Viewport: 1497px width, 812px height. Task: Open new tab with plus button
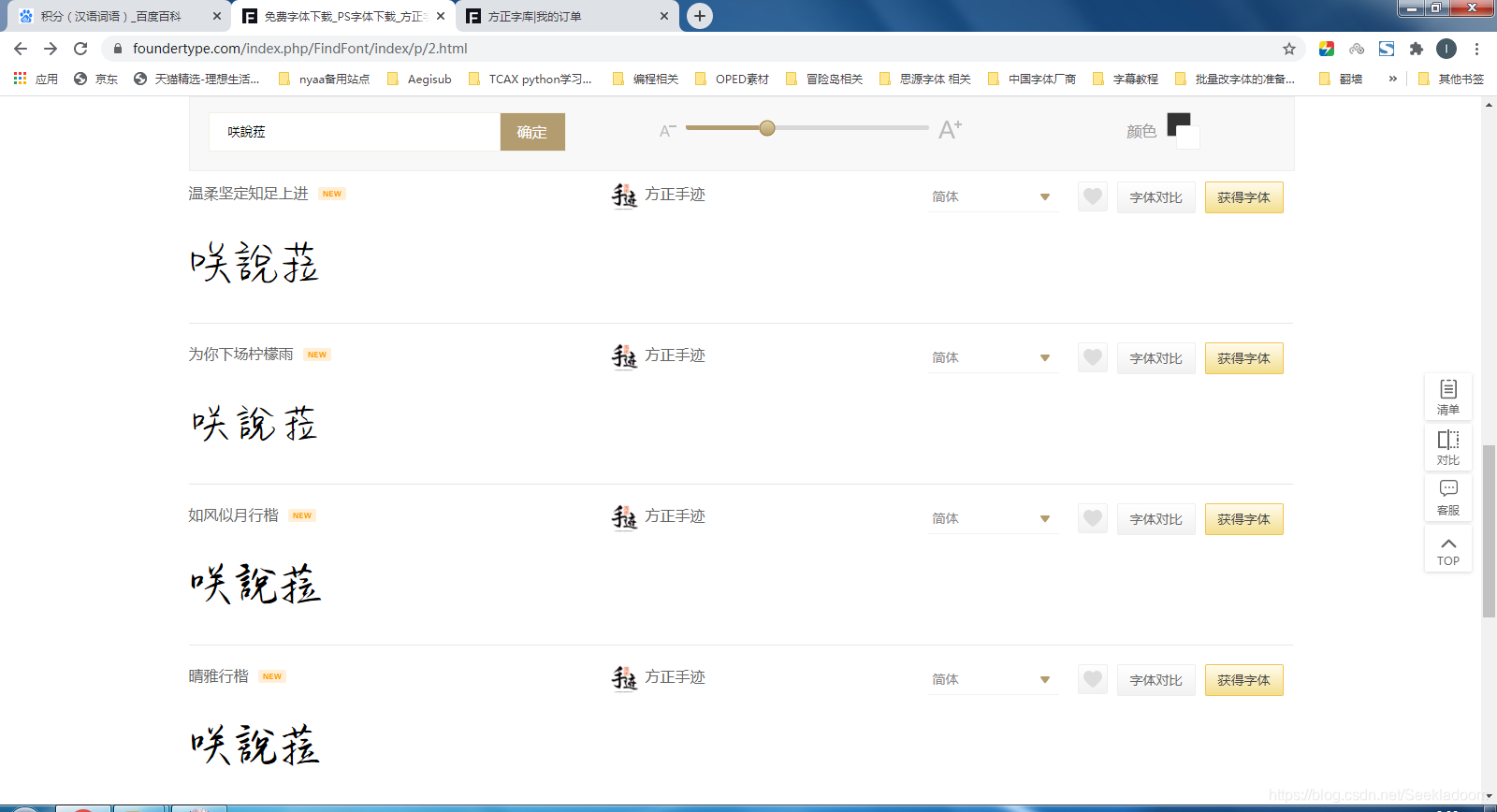(x=700, y=16)
